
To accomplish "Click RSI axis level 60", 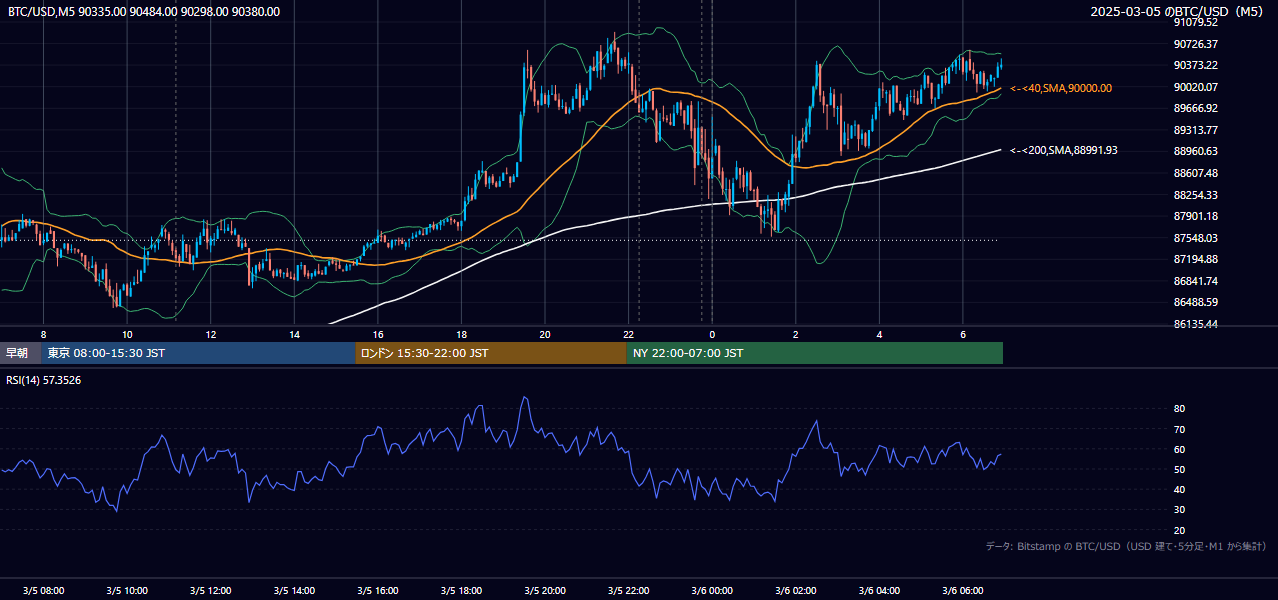I will point(1179,449).
